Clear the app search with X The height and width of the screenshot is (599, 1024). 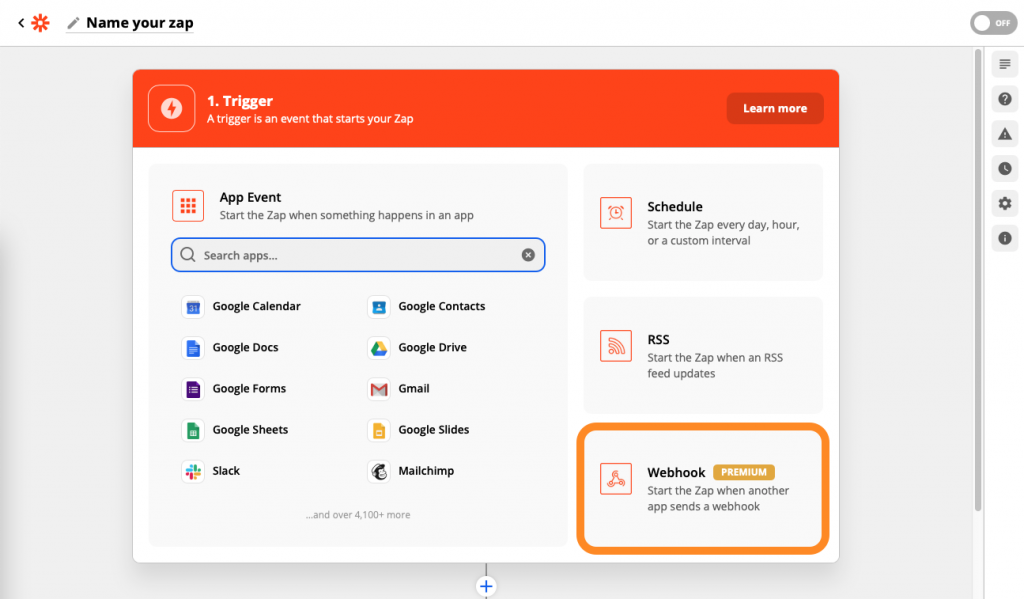(x=528, y=255)
